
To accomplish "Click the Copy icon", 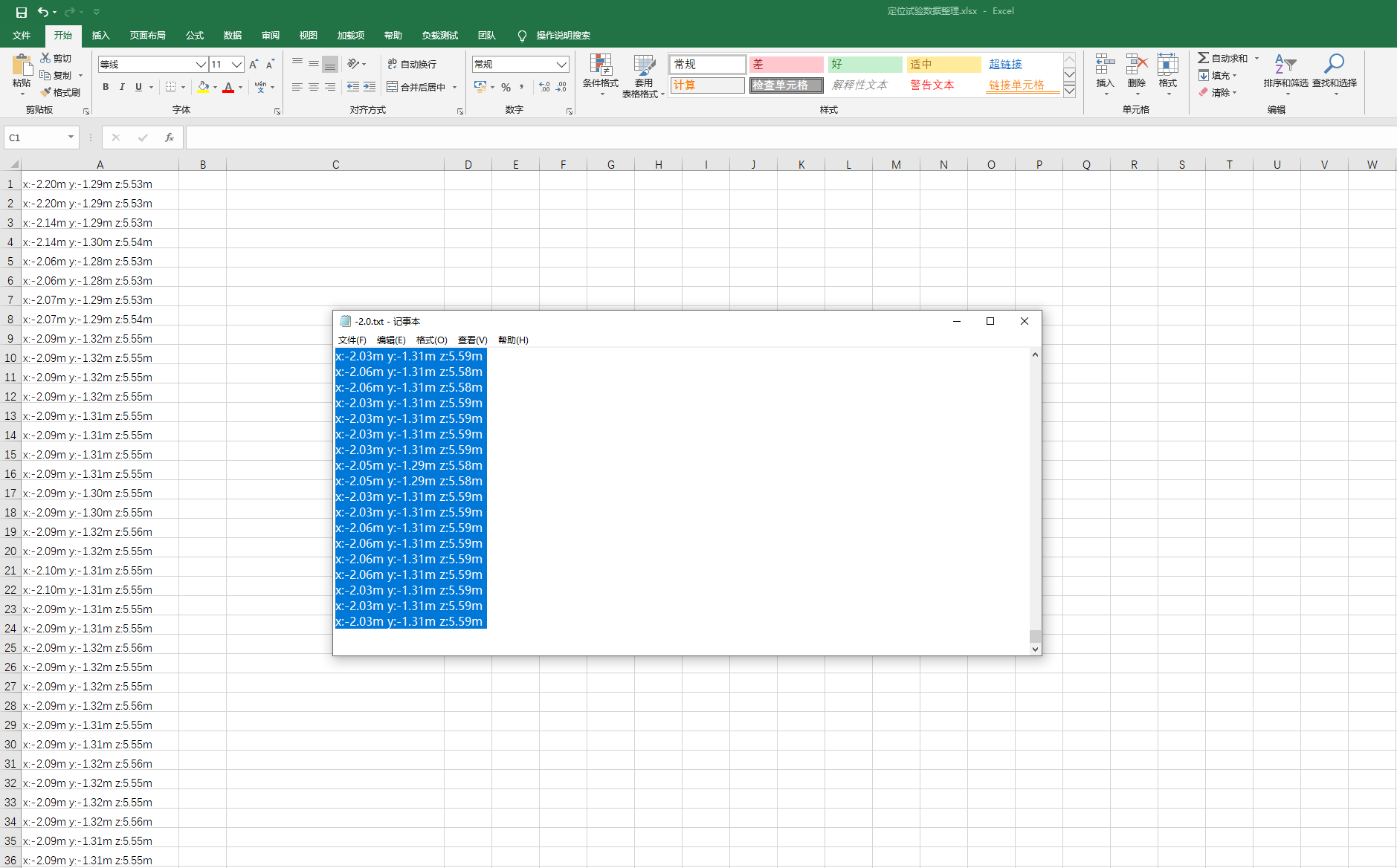I will click(x=45, y=75).
